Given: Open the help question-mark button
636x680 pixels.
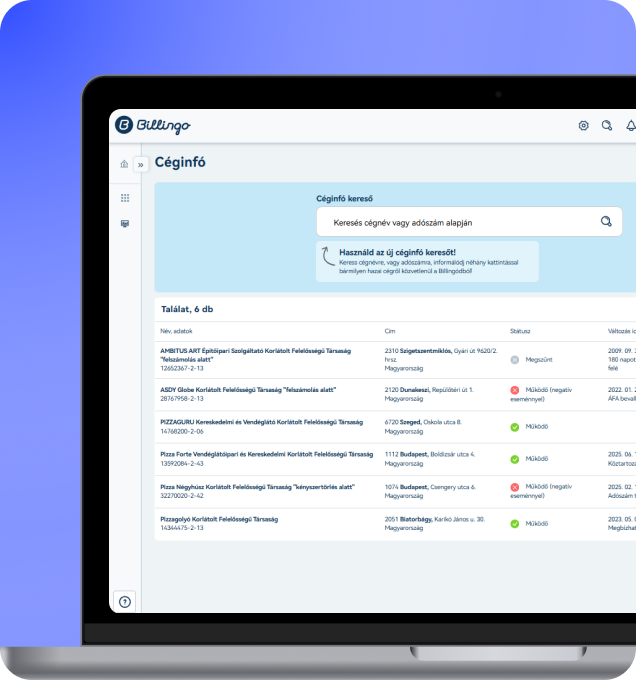Looking at the screenshot, I should (125, 602).
